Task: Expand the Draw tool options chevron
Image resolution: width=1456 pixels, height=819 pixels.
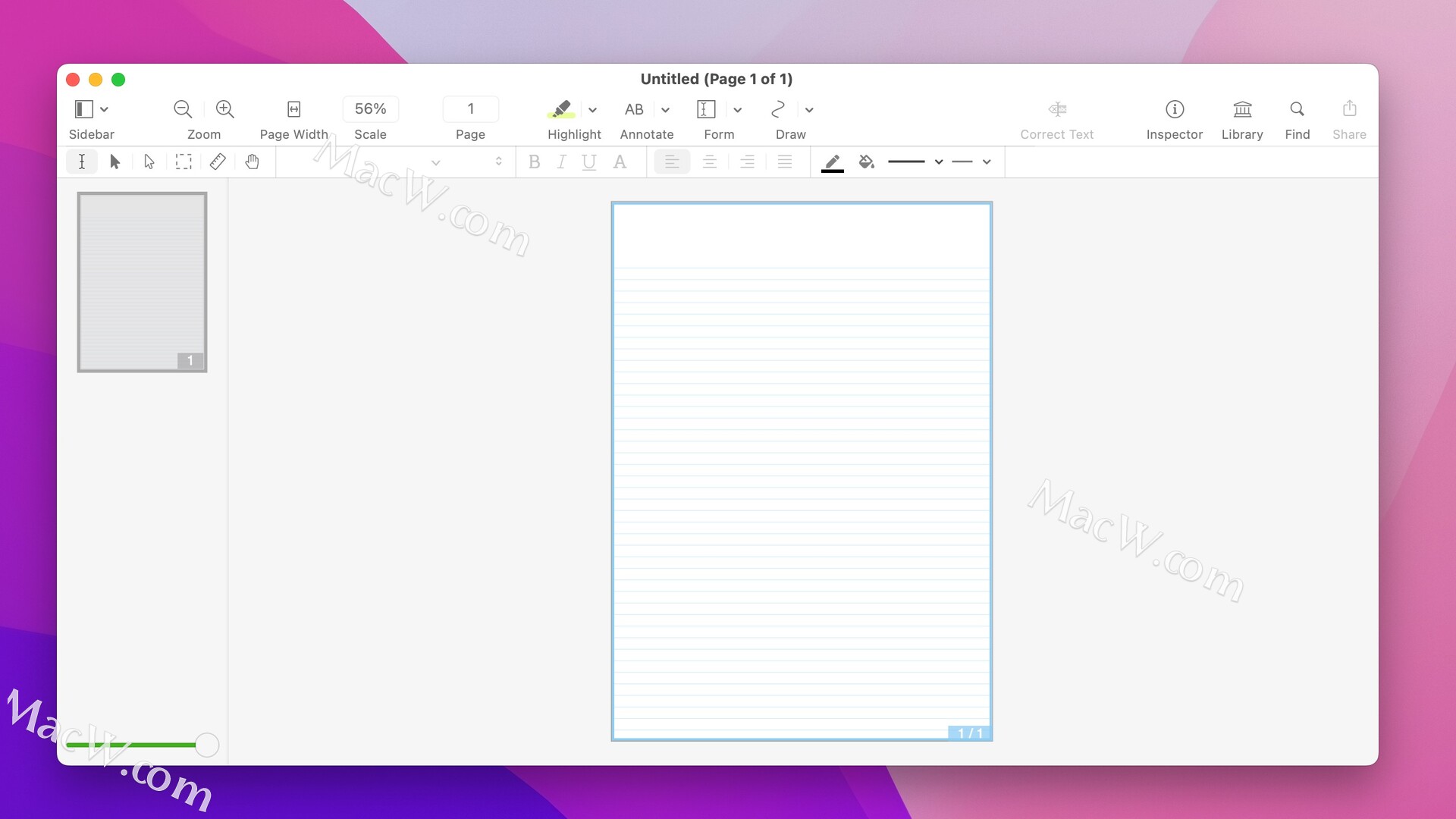Action: click(809, 110)
